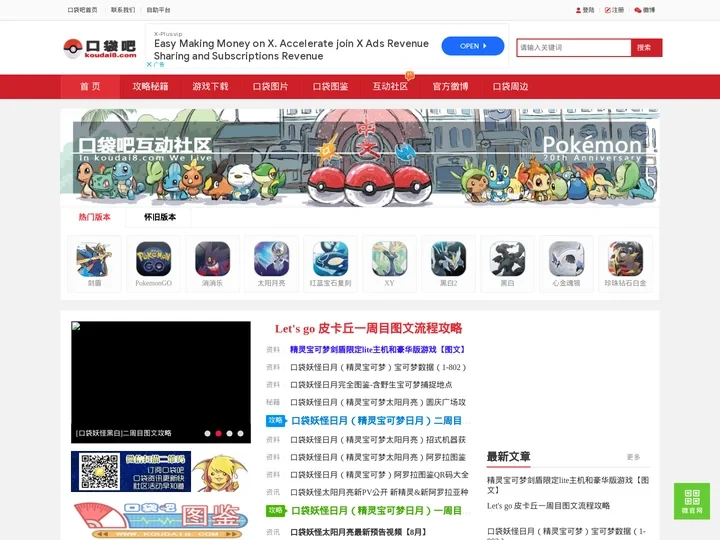720x540 pixels.
Task: Click the 联系我们 top link
Action: click(x=123, y=10)
